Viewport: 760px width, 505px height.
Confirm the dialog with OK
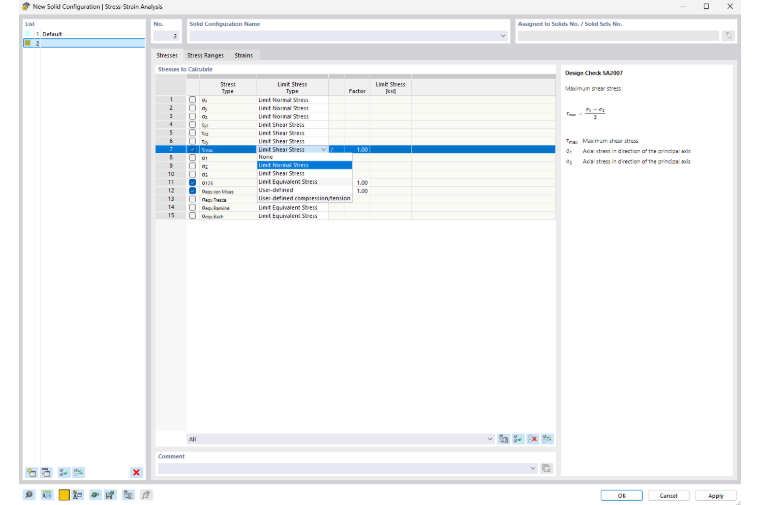[621, 495]
